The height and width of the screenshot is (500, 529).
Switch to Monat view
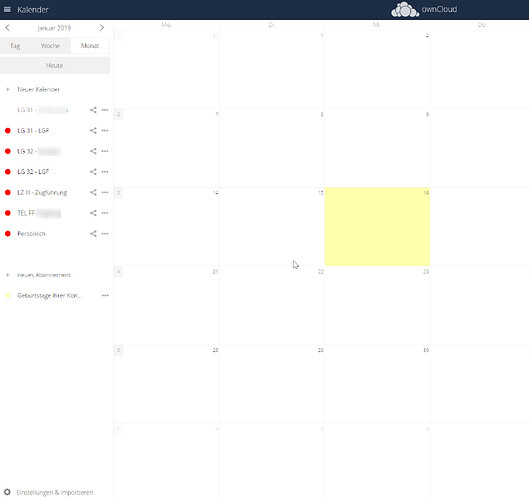90,46
